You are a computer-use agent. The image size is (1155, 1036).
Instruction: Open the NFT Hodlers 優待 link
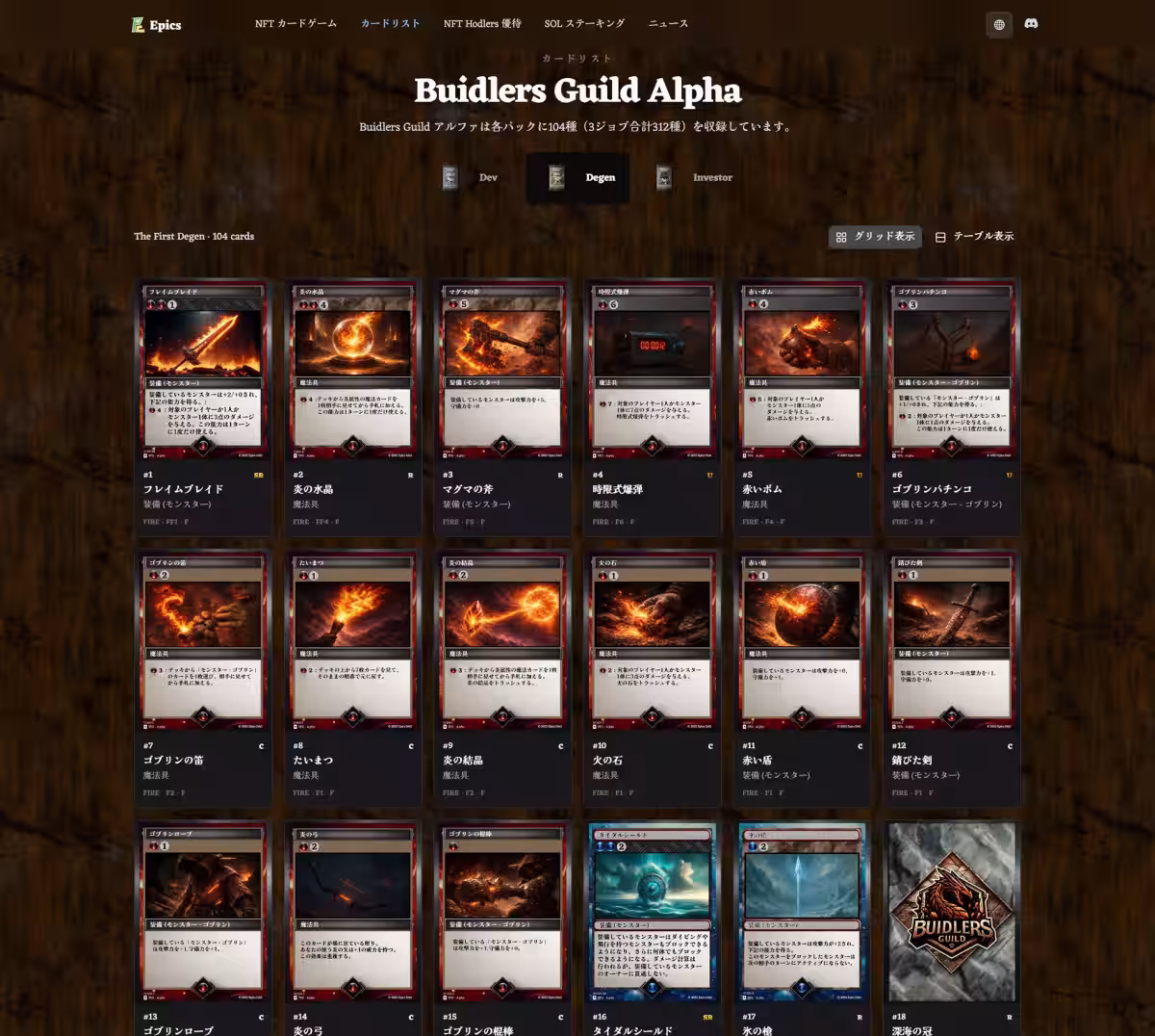tap(482, 24)
